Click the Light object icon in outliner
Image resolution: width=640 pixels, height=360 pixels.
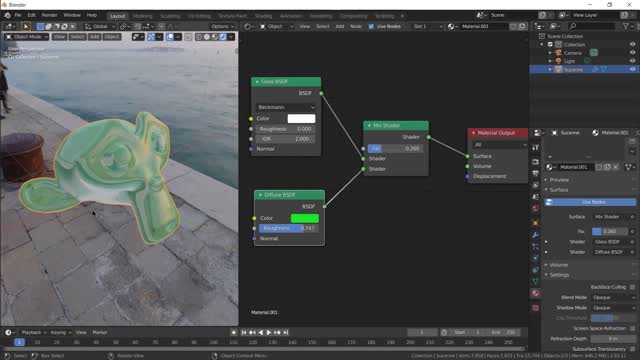(558, 61)
